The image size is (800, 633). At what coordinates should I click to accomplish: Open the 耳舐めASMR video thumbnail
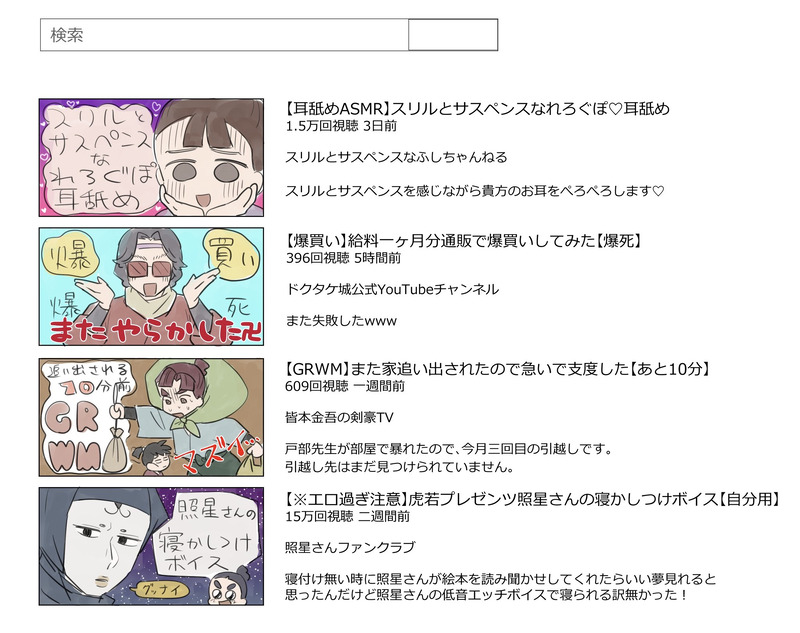152,158
